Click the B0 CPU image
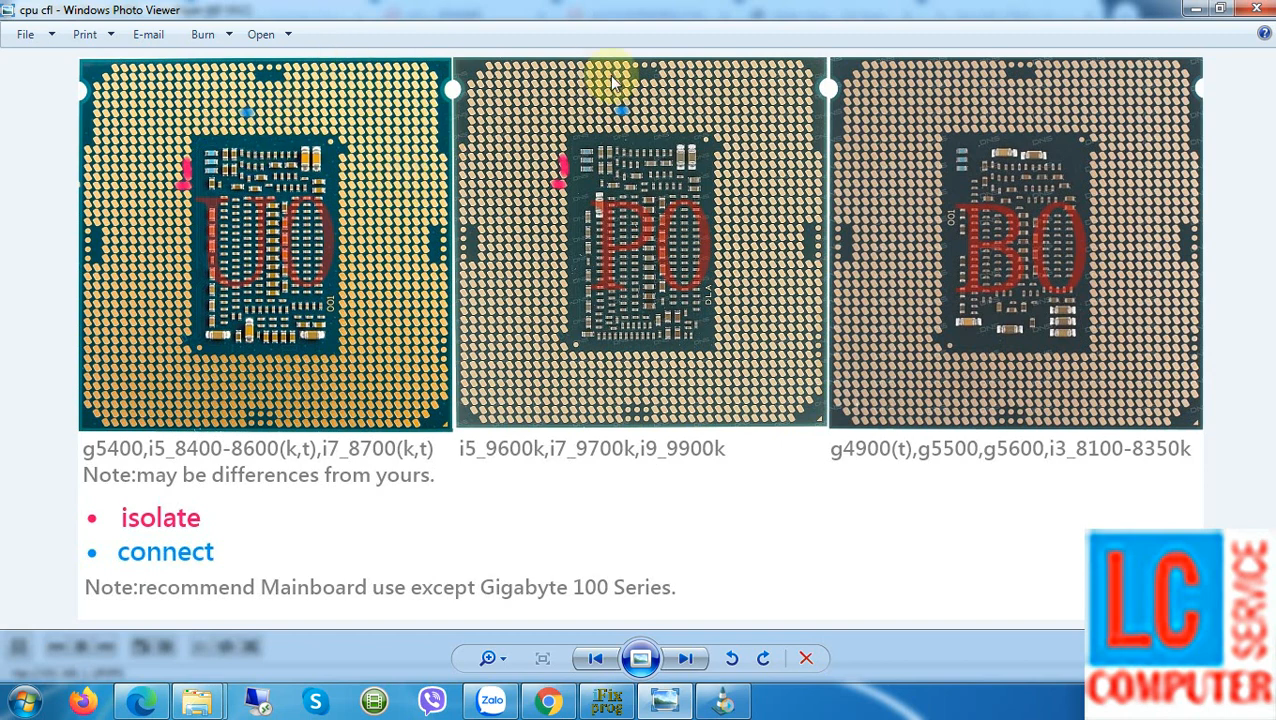 [x=1016, y=243]
